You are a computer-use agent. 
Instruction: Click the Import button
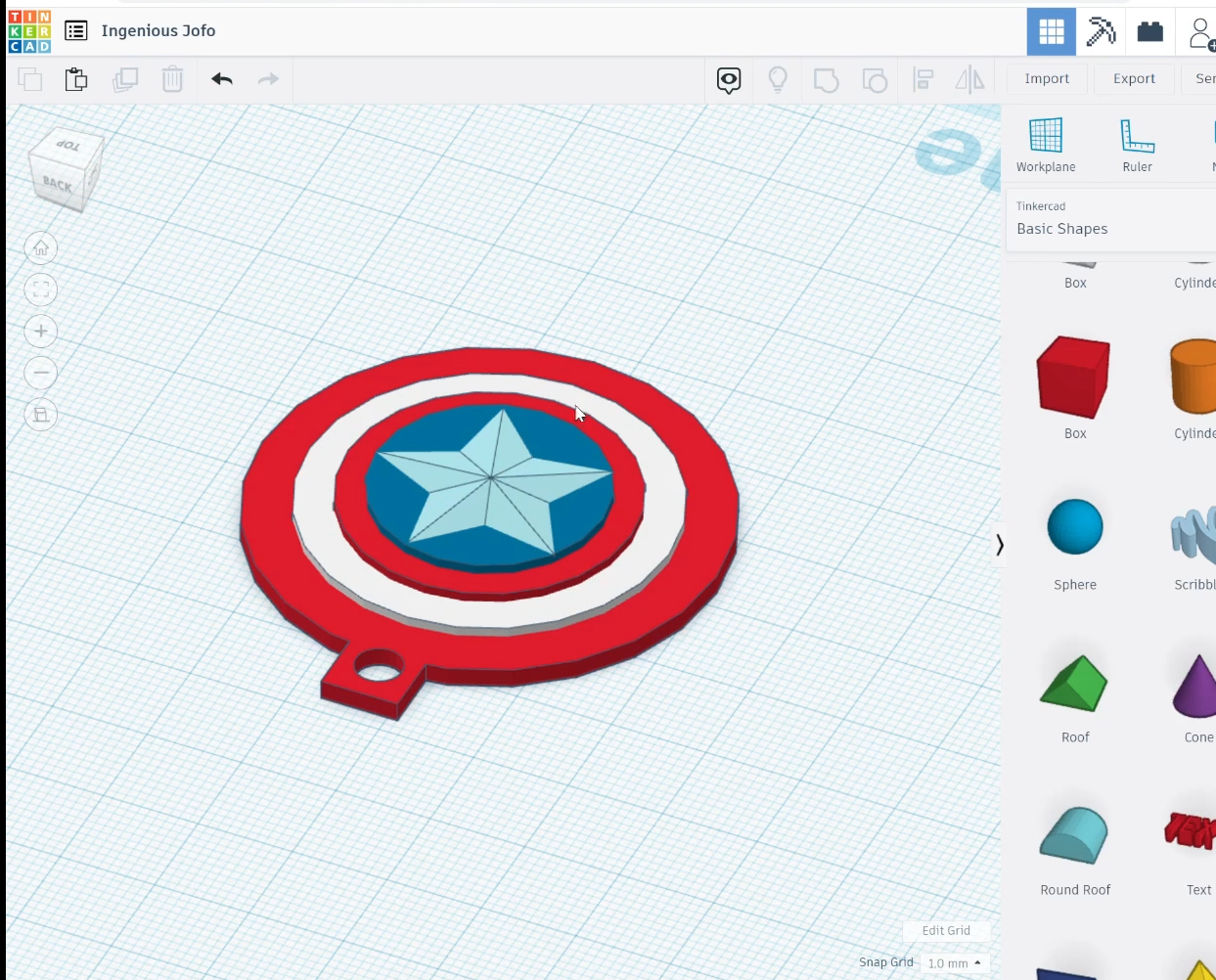1047,79
